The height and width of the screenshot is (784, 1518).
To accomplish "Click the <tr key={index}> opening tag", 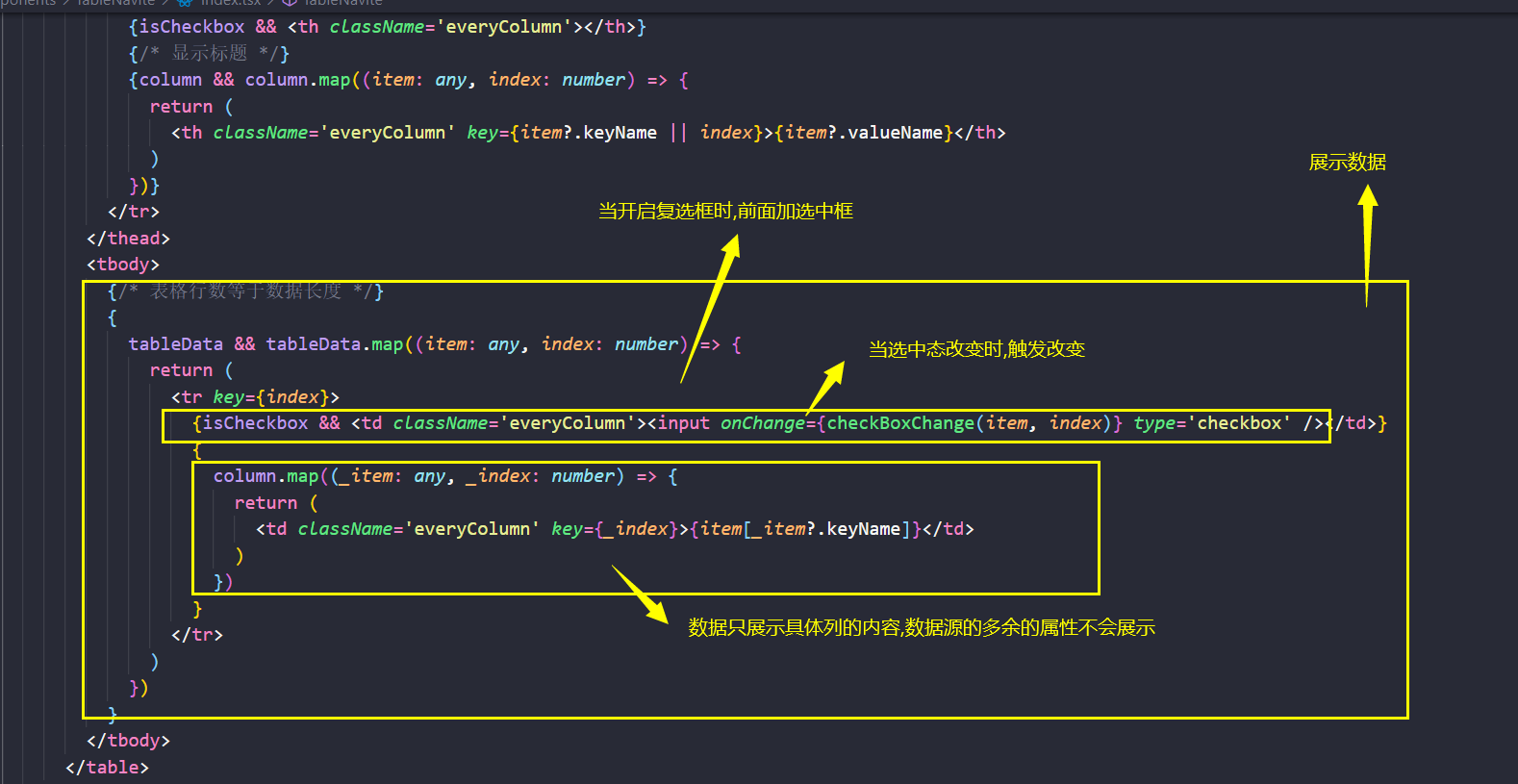I will (255, 397).
